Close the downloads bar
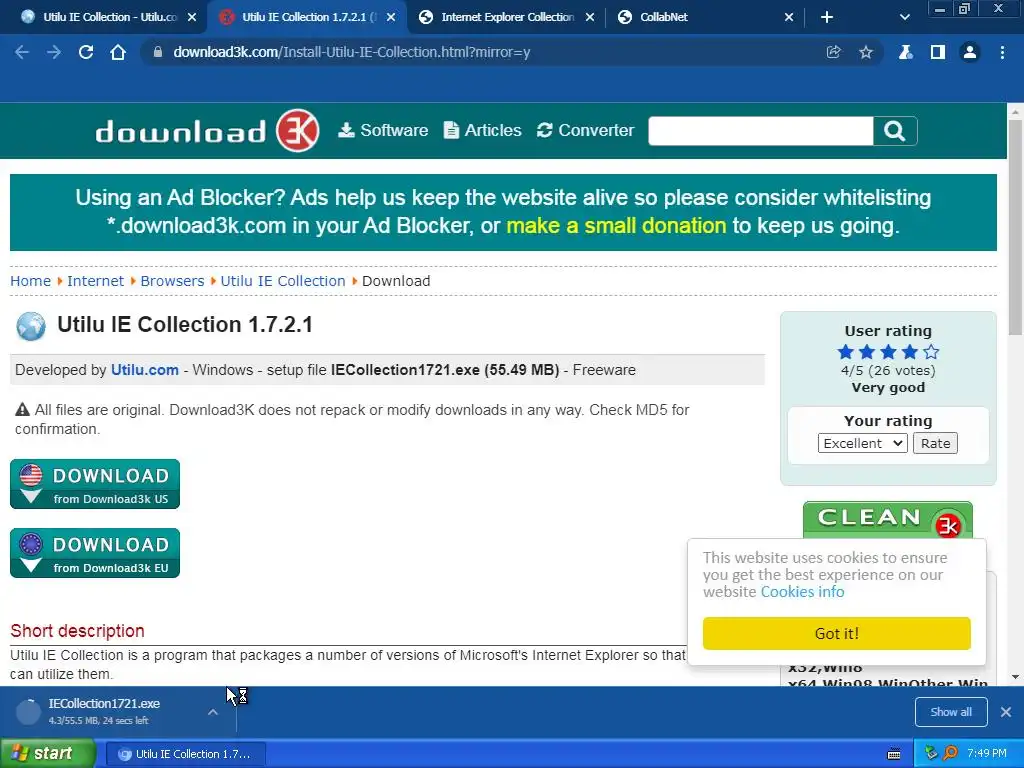Viewport: 1024px width, 768px height. (x=1006, y=712)
